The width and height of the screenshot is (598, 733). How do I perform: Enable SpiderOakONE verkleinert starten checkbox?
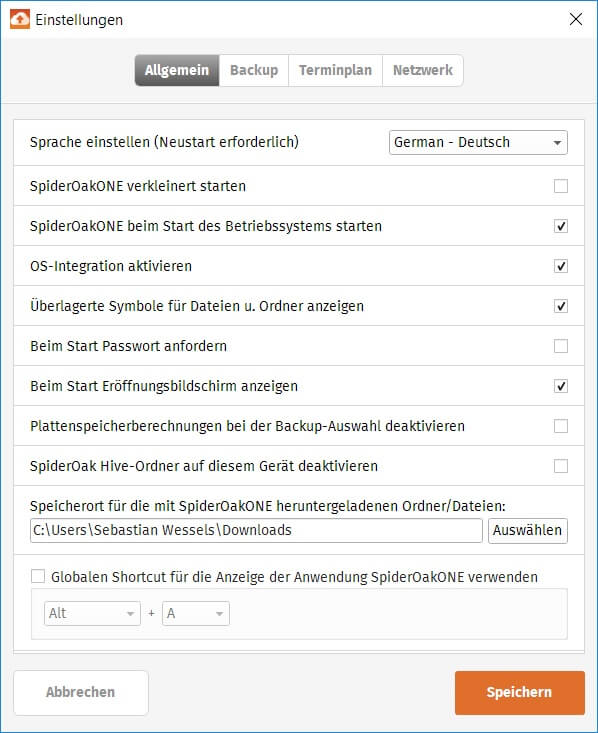coord(561,186)
